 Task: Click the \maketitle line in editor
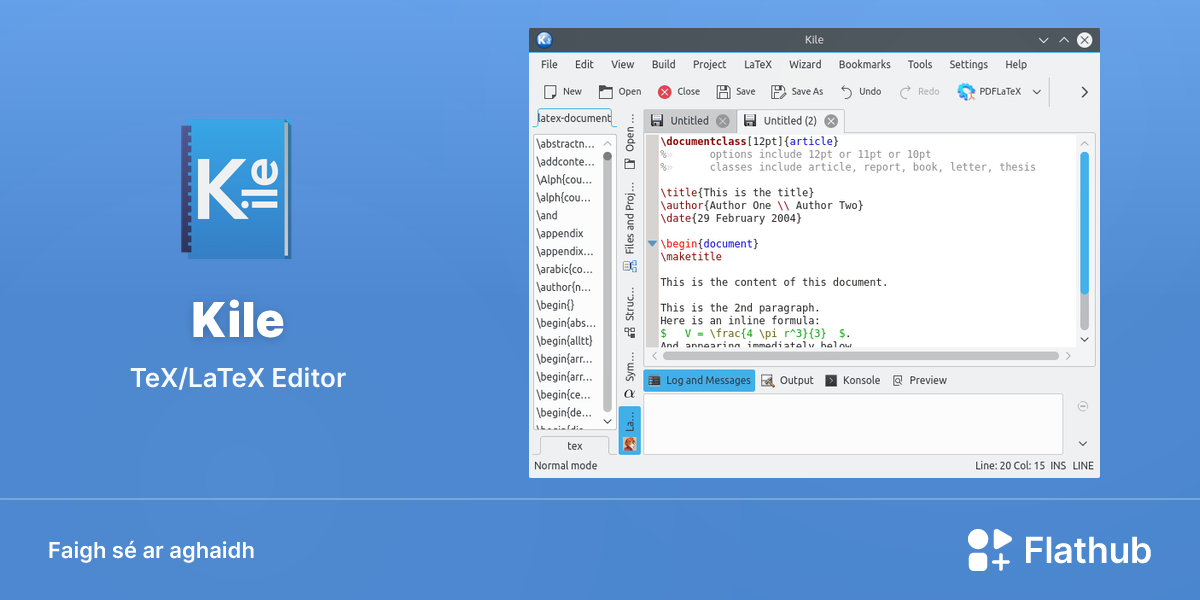point(691,257)
